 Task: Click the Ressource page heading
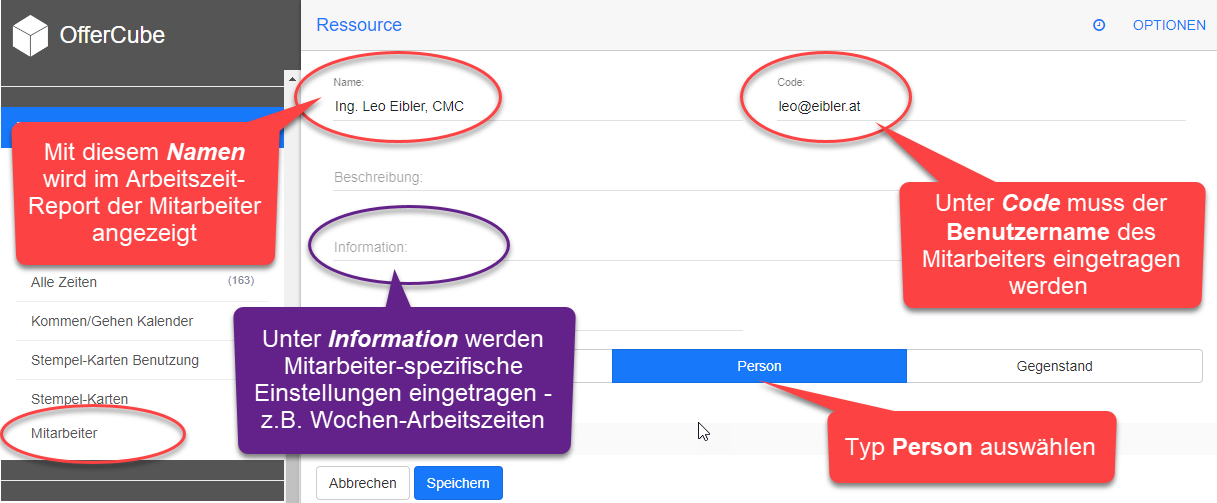tap(358, 25)
